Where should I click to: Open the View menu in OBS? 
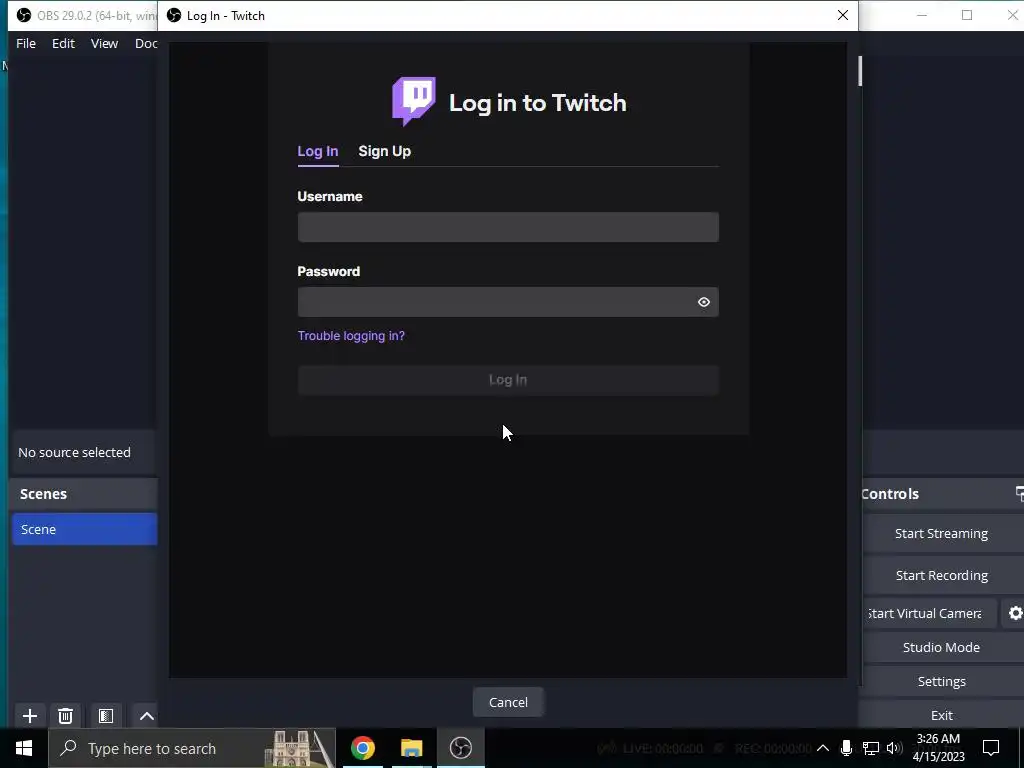(x=104, y=43)
